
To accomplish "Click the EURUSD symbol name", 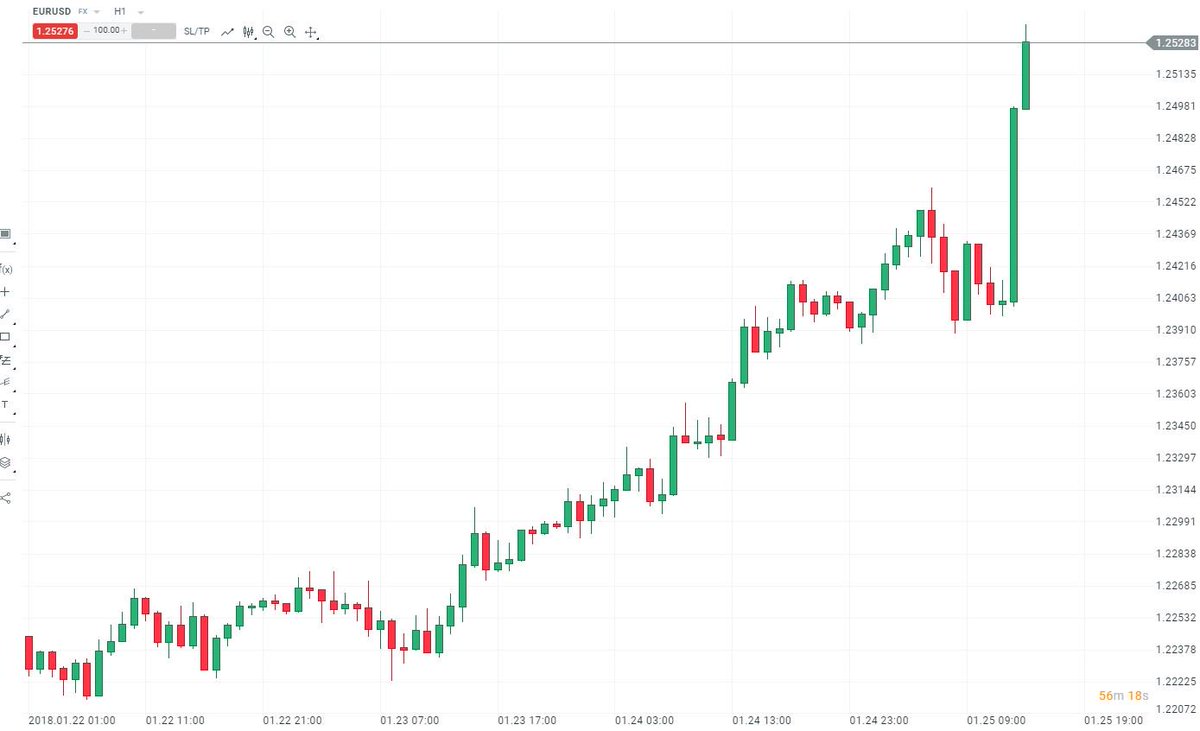I will tap(52, 12).
